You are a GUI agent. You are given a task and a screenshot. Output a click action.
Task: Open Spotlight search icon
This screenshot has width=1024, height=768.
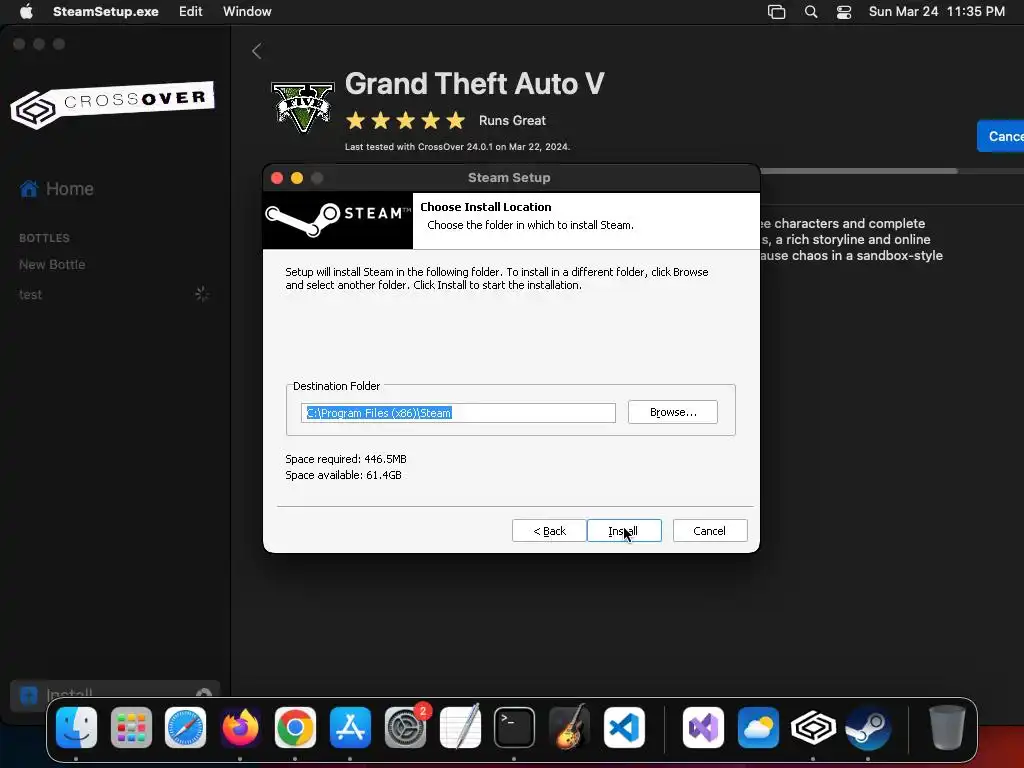click(811, 12)
